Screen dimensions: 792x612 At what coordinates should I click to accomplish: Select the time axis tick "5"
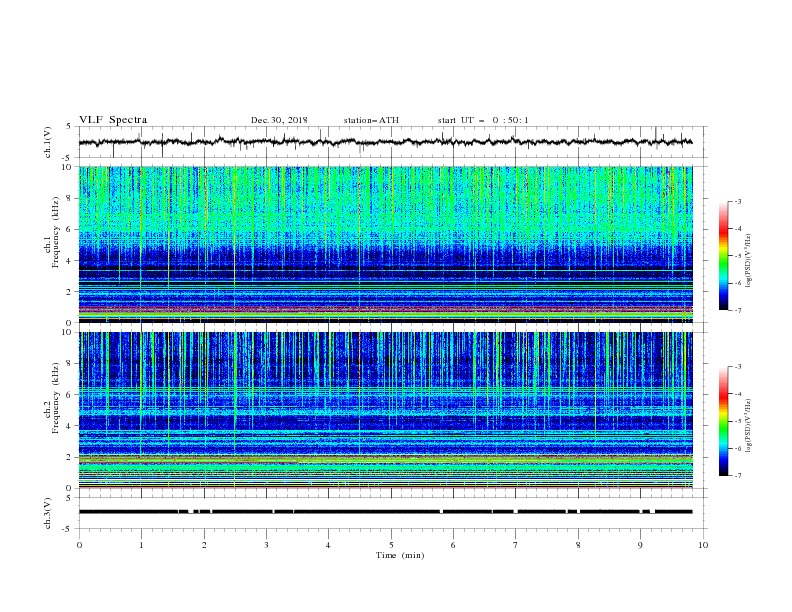391,545
